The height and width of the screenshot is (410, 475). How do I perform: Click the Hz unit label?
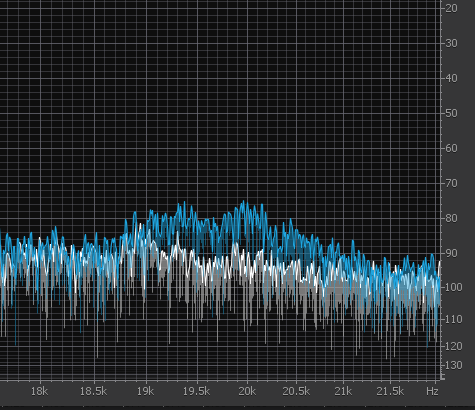[x=432, y=391]
